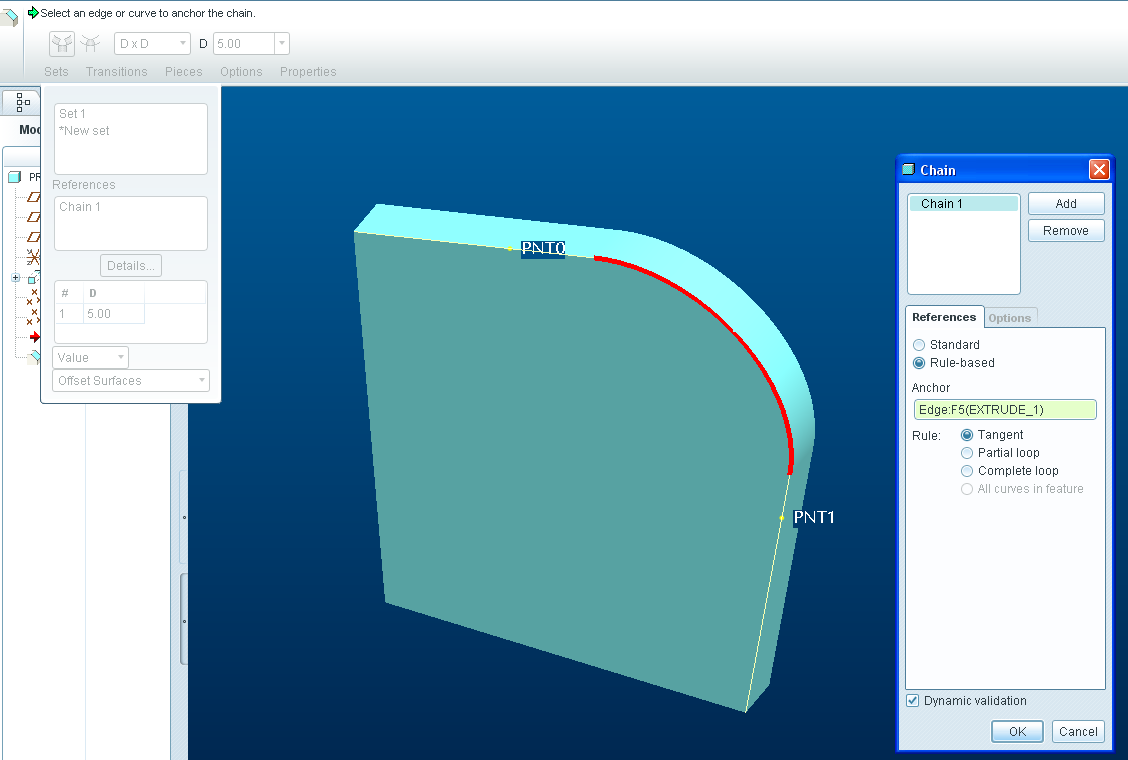Select the Complete loop rule
The width and height of the screenshot is (1128, 760).
[x=967, y=471]
